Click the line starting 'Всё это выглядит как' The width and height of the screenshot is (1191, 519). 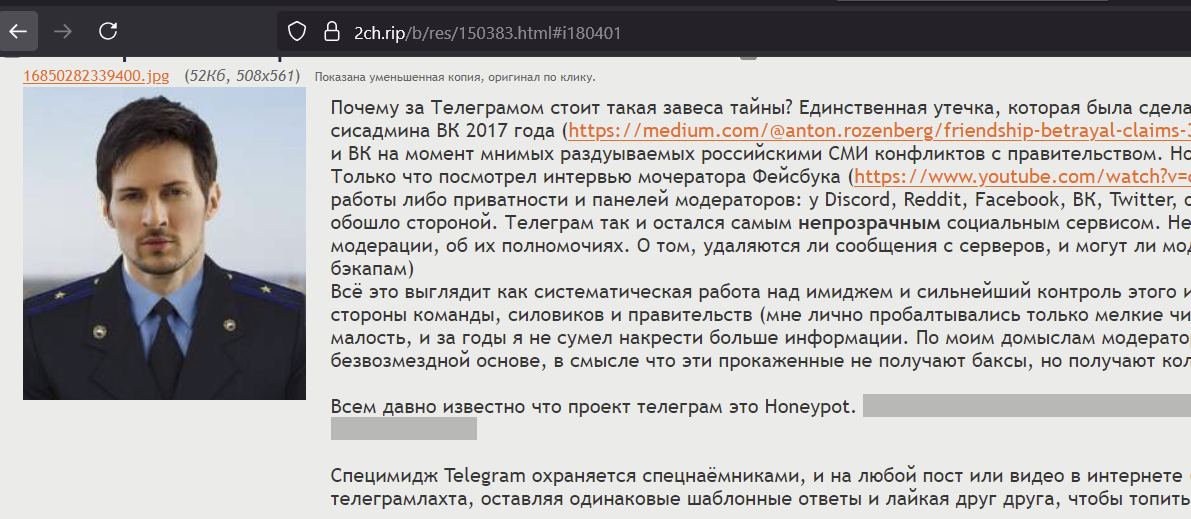point(760,291)
